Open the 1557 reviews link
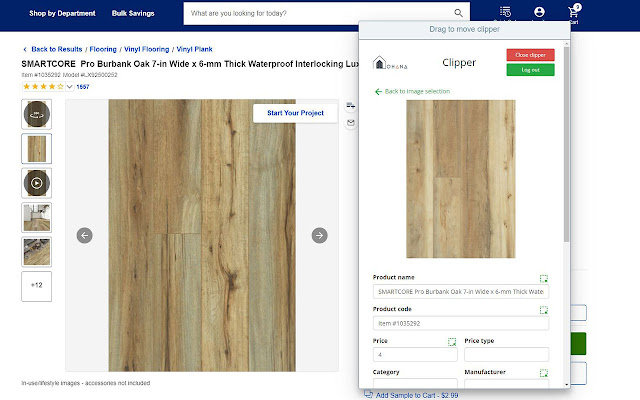The width and height of the screenshot is (640, 400). click(82, 87)
